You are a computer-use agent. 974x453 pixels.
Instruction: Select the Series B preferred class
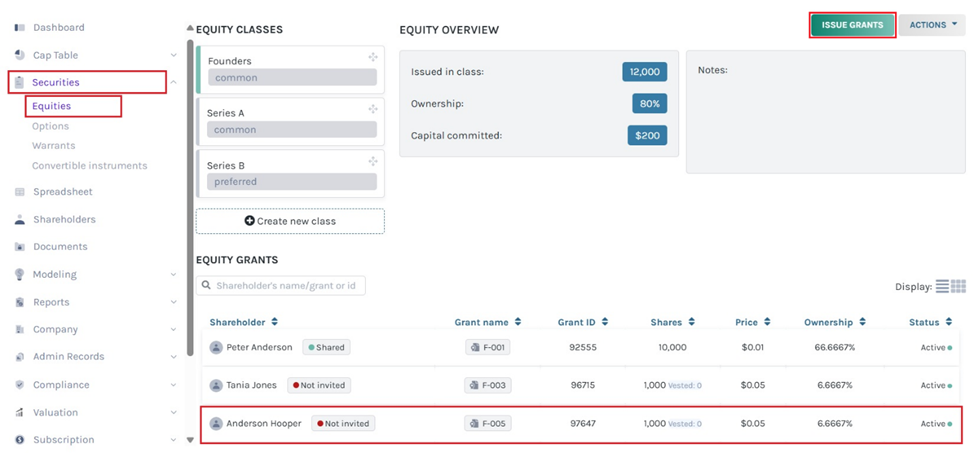tap(290, 173)
